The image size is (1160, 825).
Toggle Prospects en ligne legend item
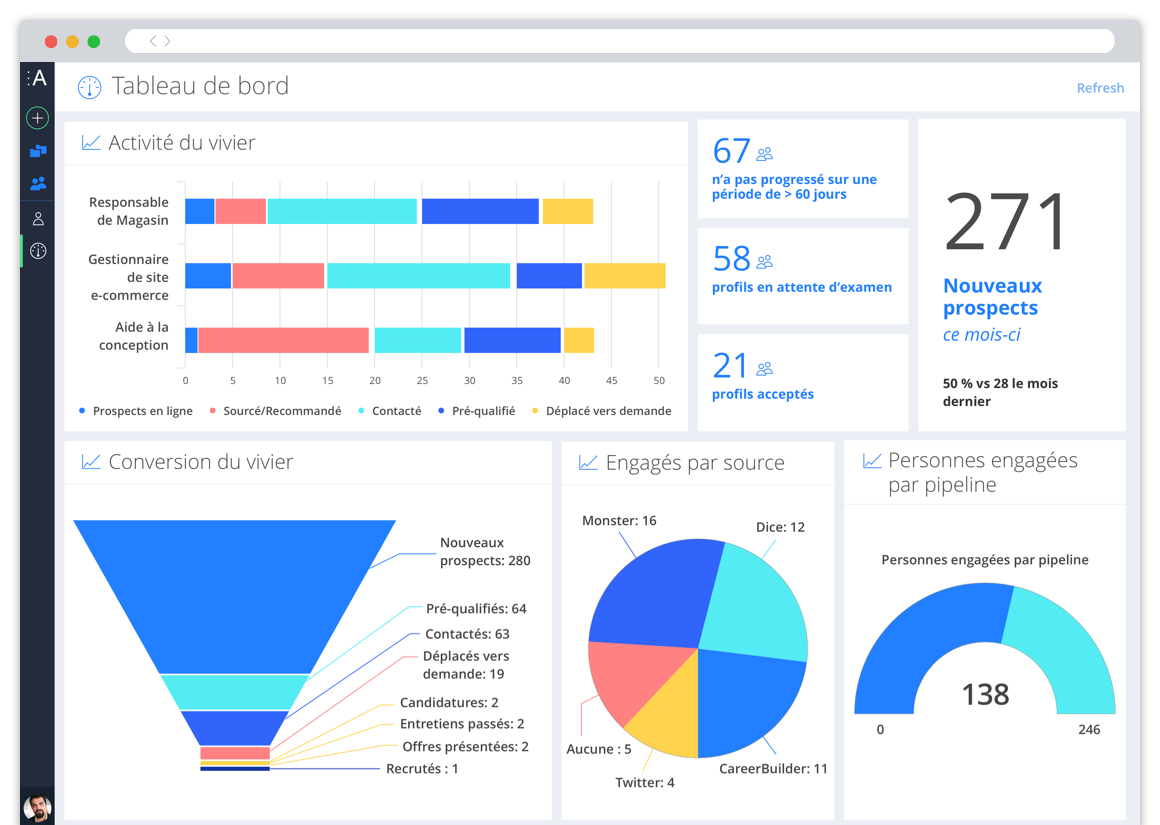136,411
